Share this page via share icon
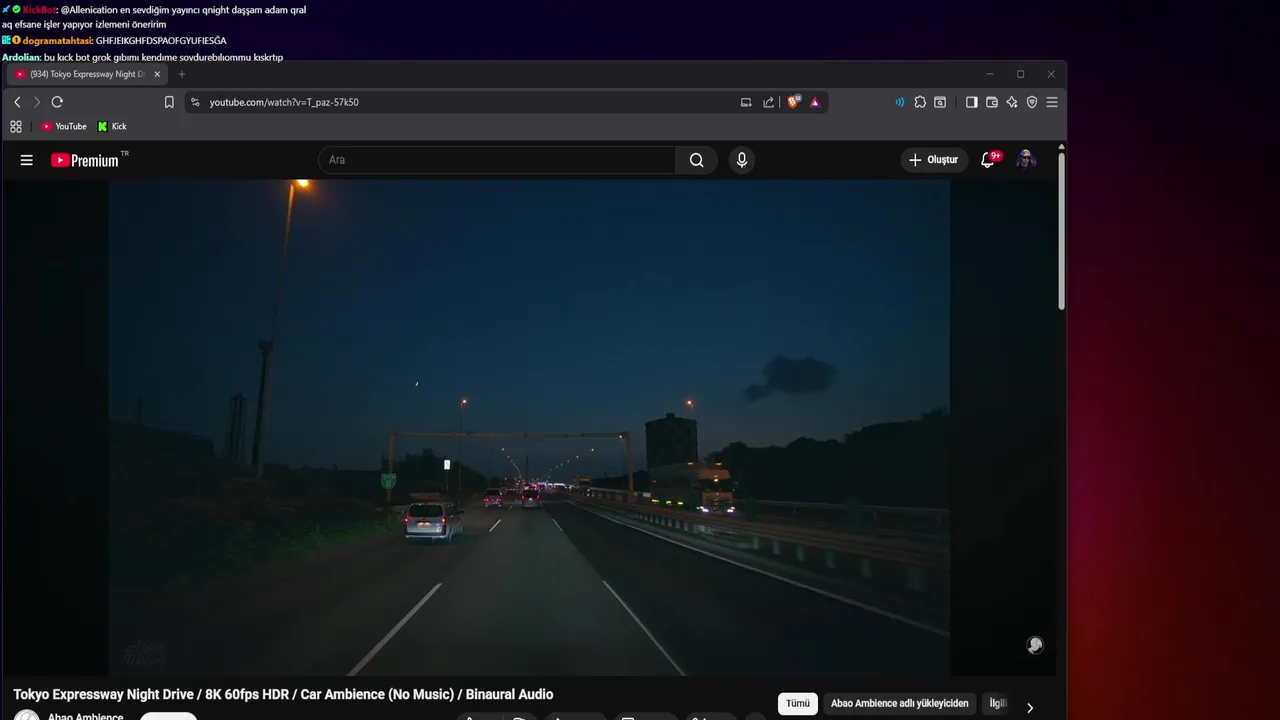1280x720 pixels. click(x=768, y=102)
